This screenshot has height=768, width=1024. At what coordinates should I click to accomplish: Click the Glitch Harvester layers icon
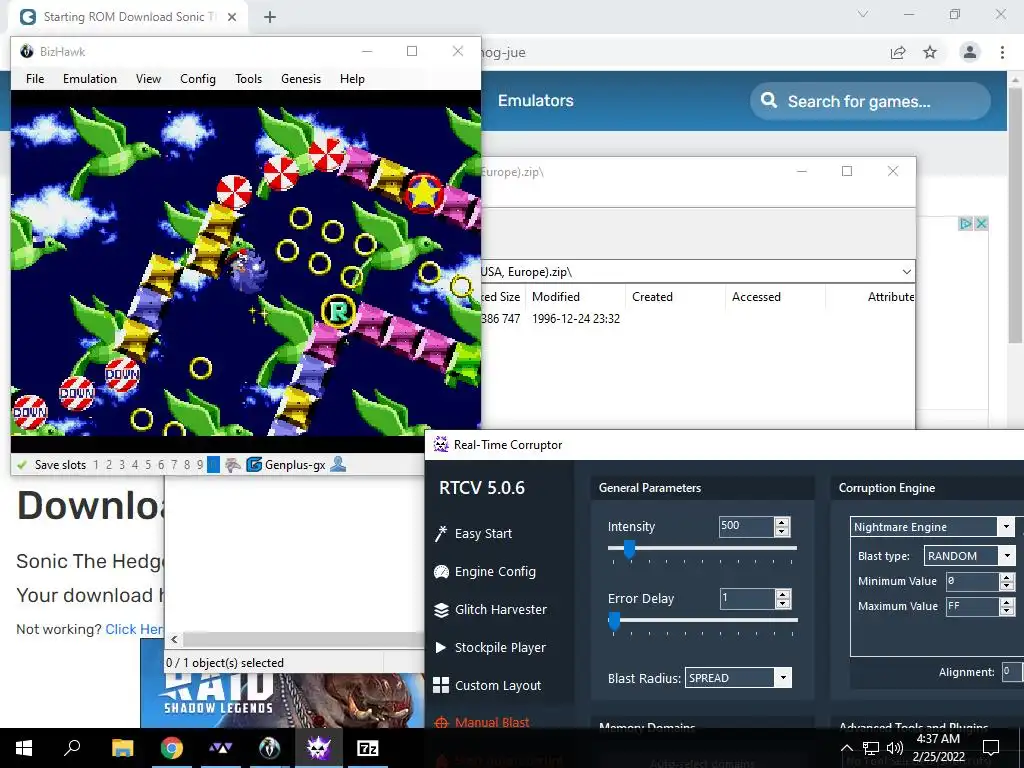coord(441,609)
